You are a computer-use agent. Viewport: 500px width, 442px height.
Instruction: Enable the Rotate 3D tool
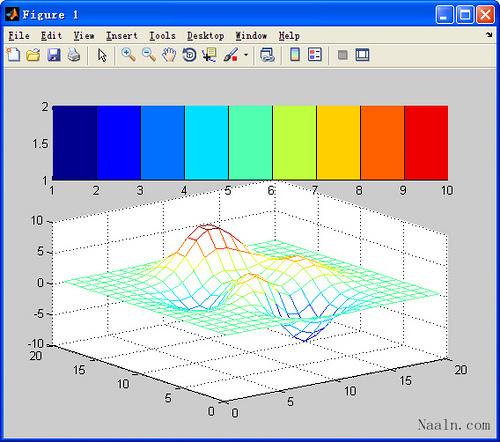point(189,55)
